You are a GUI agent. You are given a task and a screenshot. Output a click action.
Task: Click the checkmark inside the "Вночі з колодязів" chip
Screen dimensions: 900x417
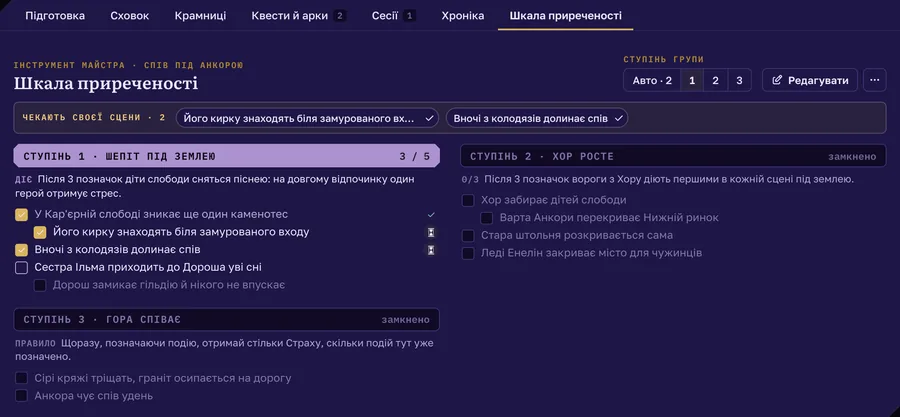tap(618, 119)
